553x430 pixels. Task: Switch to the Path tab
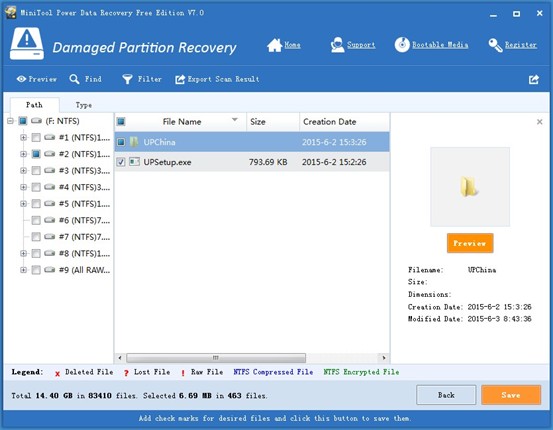[x=34, y=105]
